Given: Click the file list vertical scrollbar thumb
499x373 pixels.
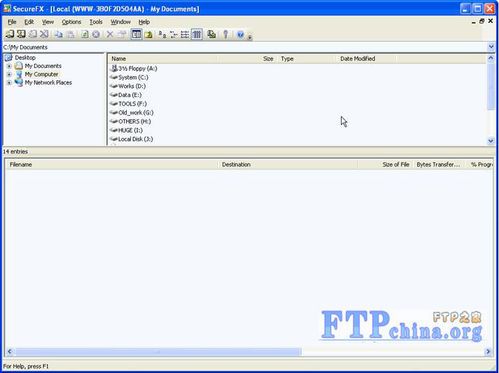Looking at the screenshot, I should click(x=491, y=86).
